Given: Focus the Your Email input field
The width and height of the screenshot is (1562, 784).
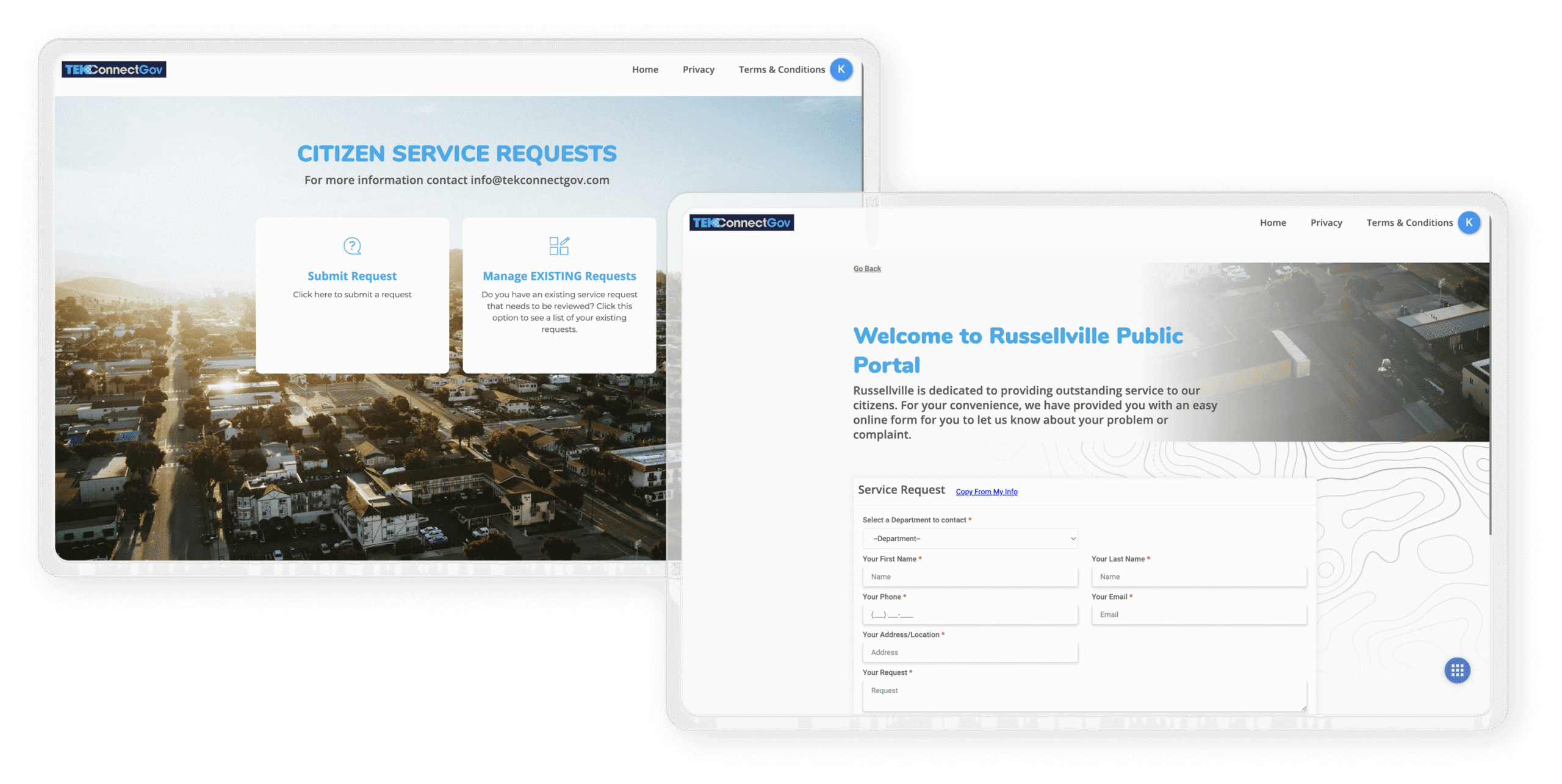Looking at the screenshot, I should tap(1198, 614).
